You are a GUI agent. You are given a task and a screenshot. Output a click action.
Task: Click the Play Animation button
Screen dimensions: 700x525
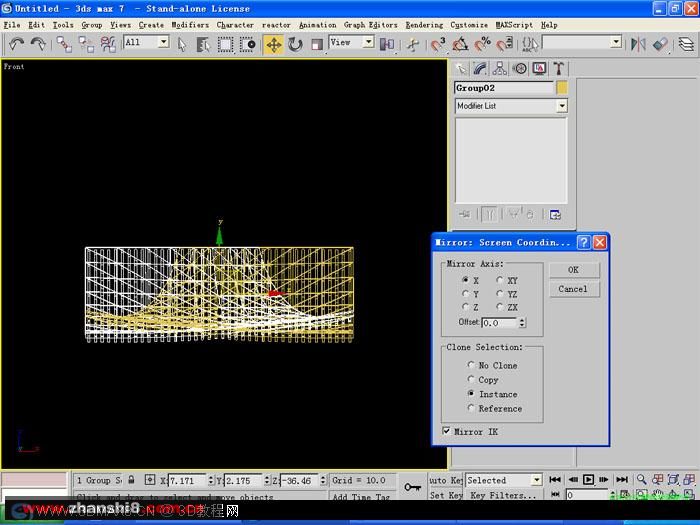(588, 479)
